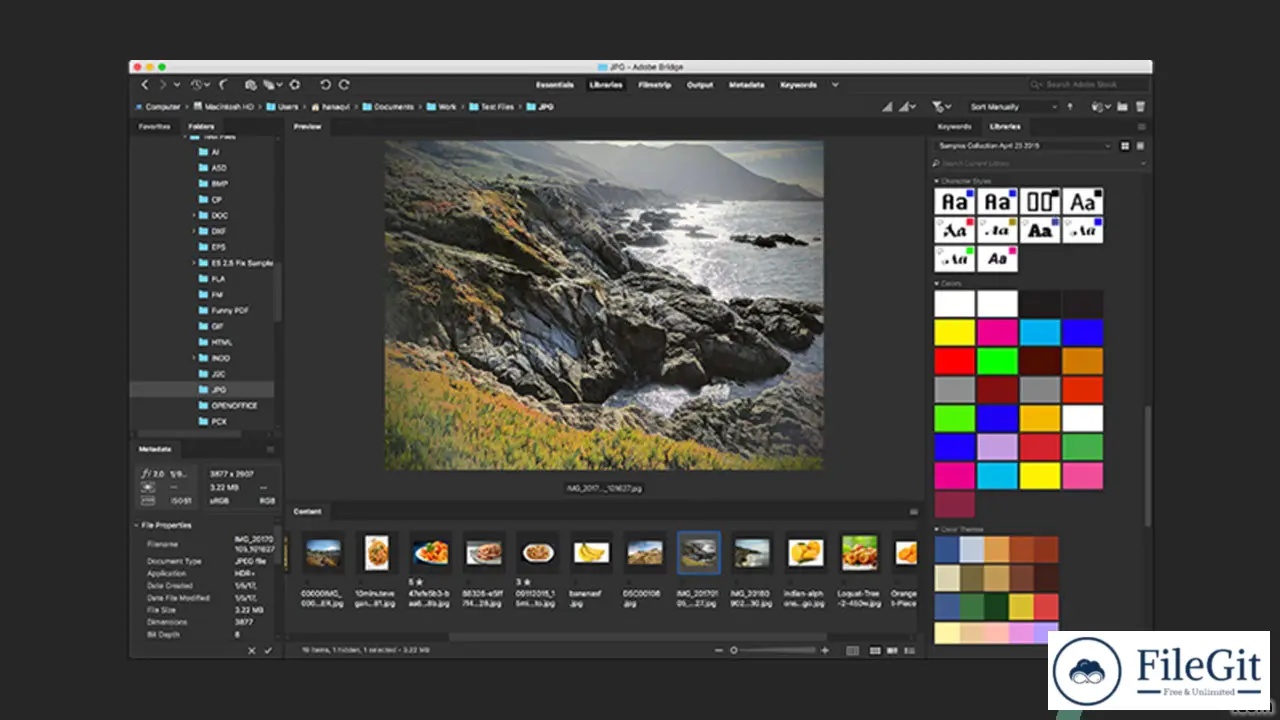Viewport: 1280px width, 720px height.
Task: Expand more workspaces chevron
Action: (x=835, y=85)
